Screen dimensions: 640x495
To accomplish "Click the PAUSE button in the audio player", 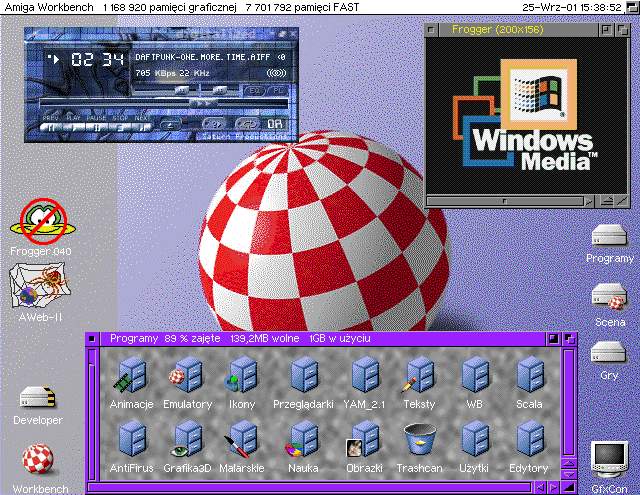I will click(x=96, y=127).
